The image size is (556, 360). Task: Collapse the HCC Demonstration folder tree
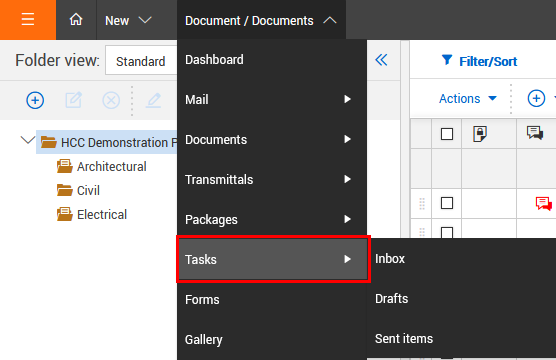pos(28,140)
